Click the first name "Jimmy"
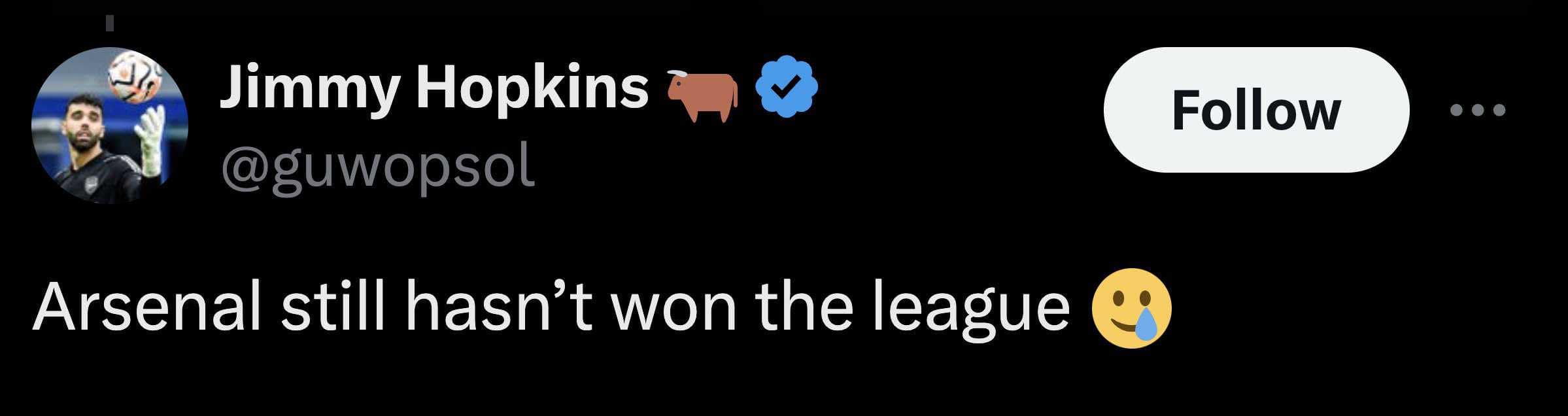 308,90
